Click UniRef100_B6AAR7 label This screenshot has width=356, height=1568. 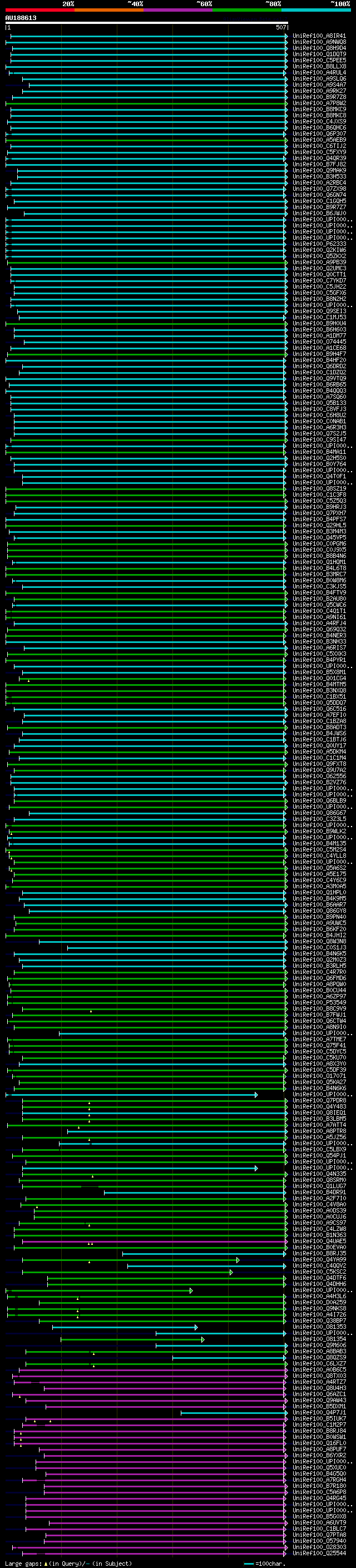(x=319, y=904)
